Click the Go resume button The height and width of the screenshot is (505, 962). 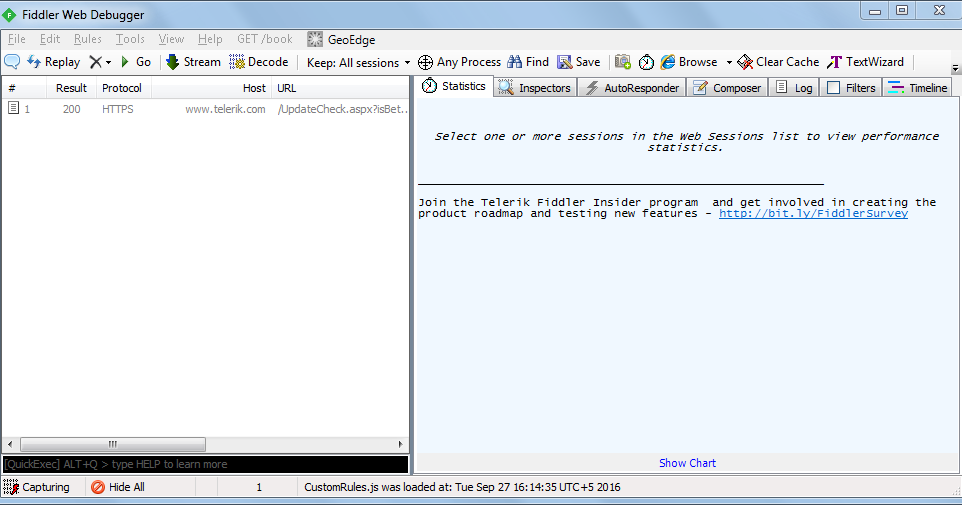pos(136,62)
